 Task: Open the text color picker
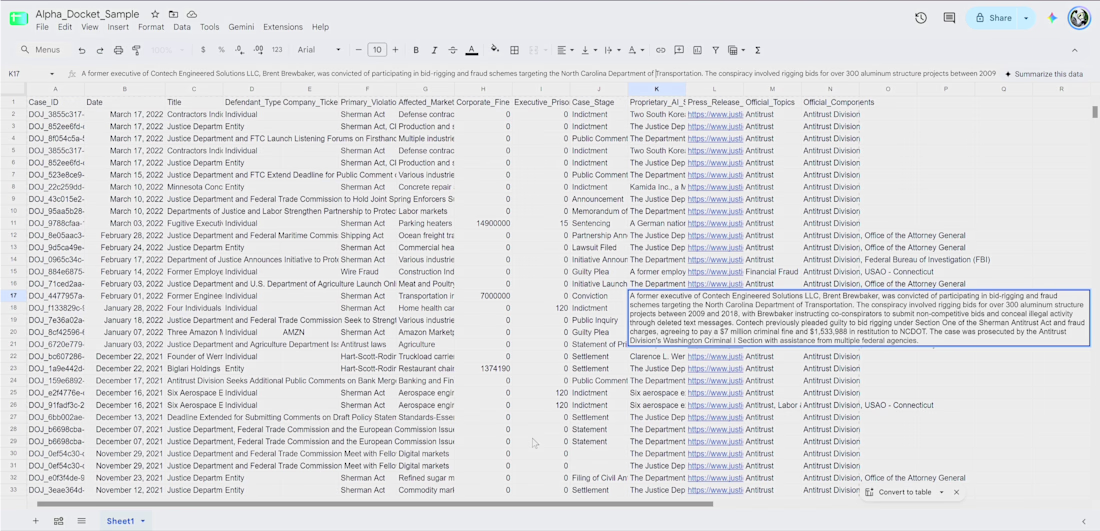471,50
